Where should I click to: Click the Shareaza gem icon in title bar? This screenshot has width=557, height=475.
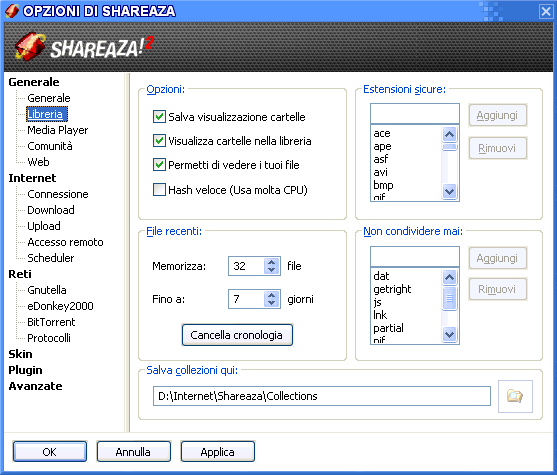pos(12,11)
